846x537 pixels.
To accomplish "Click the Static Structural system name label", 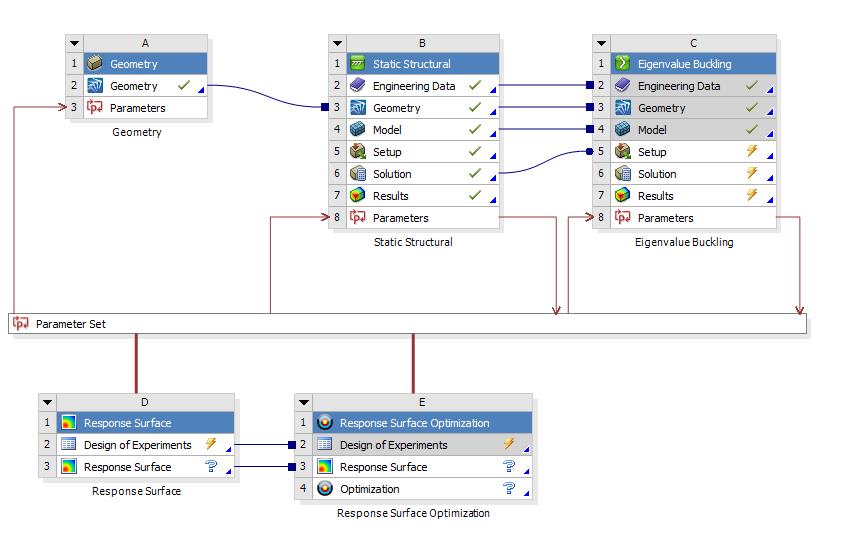I will click(413, 242).
